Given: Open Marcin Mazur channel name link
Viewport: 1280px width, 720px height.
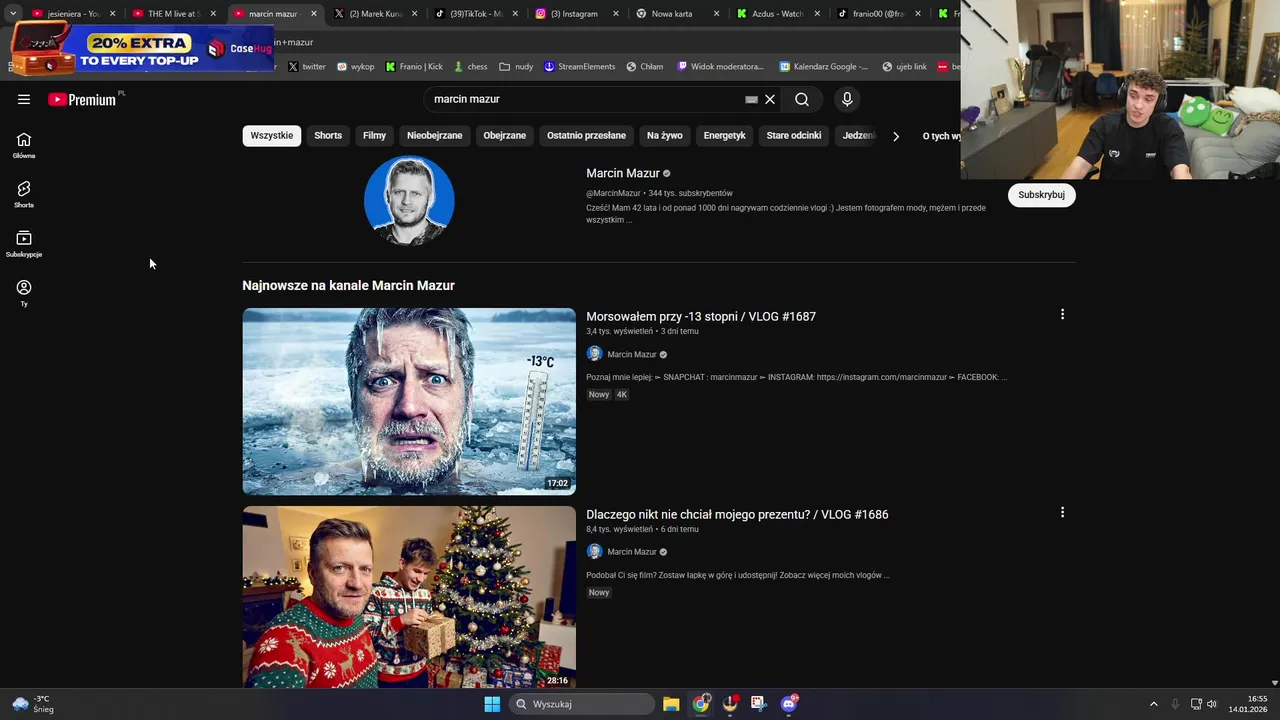Looking at the screenshot, I should coord(623,173).
